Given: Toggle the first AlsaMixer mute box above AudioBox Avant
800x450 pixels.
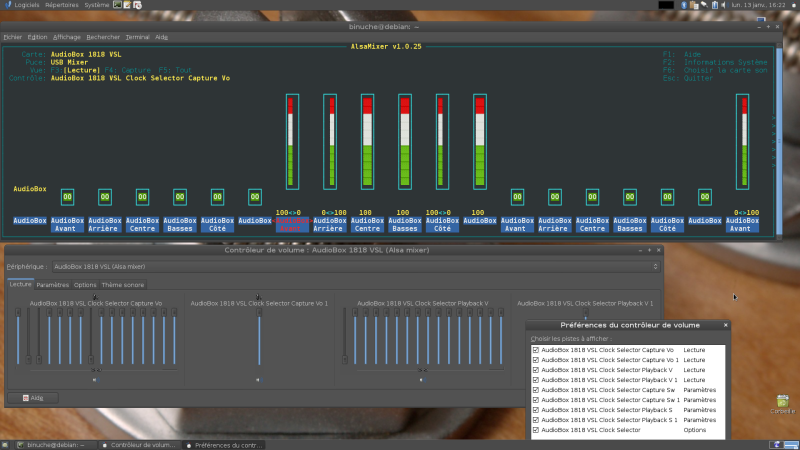Looking at the screenshot, I should (67, 197).
